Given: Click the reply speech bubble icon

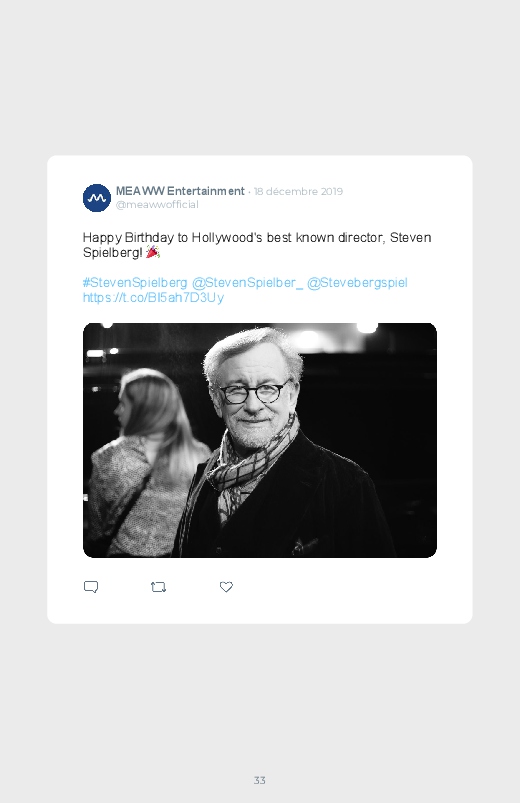Looking at the screenshot, I should pos(91,587).
